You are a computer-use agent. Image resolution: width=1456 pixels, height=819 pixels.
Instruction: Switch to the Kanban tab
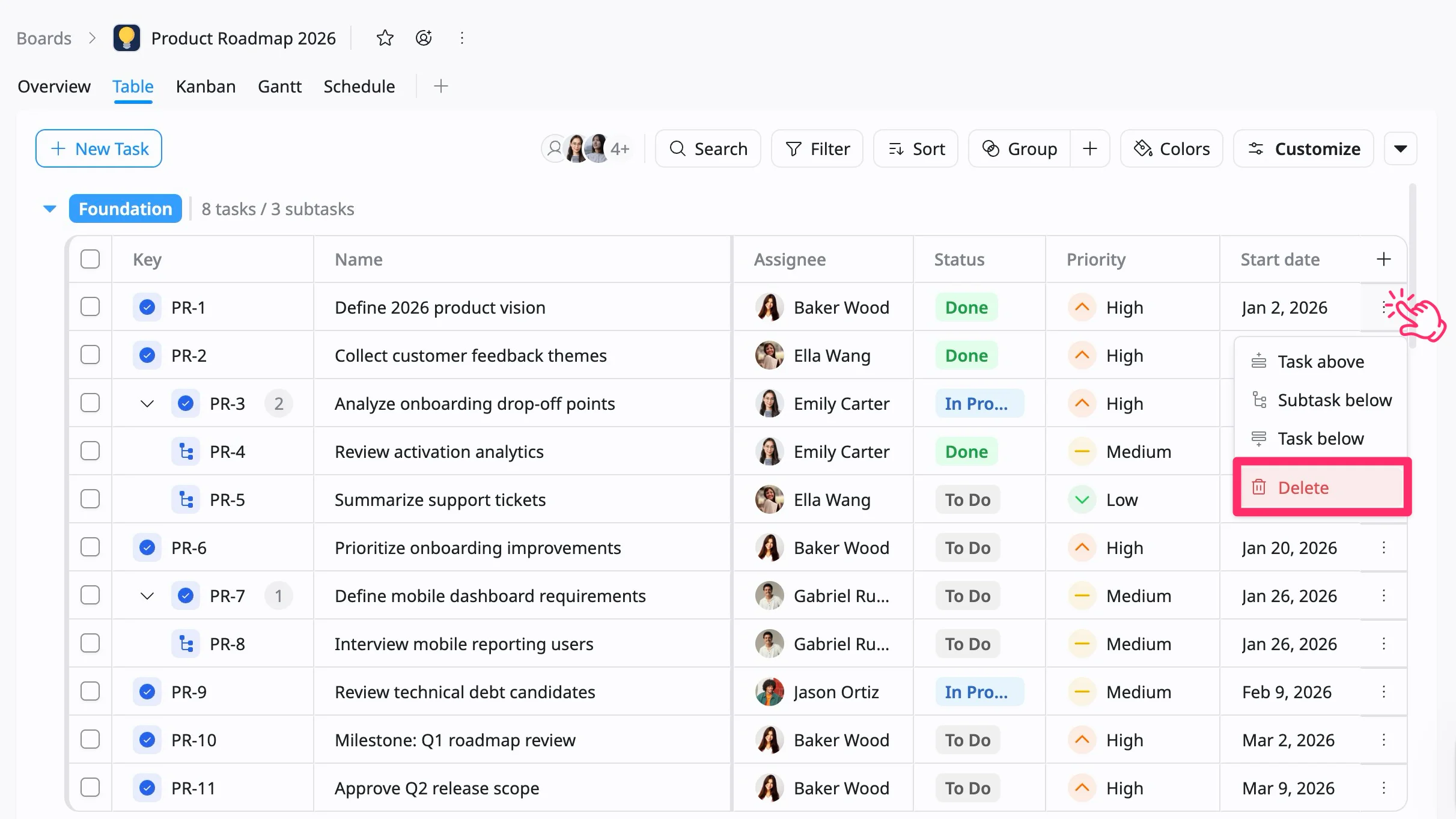click(206, 87)
